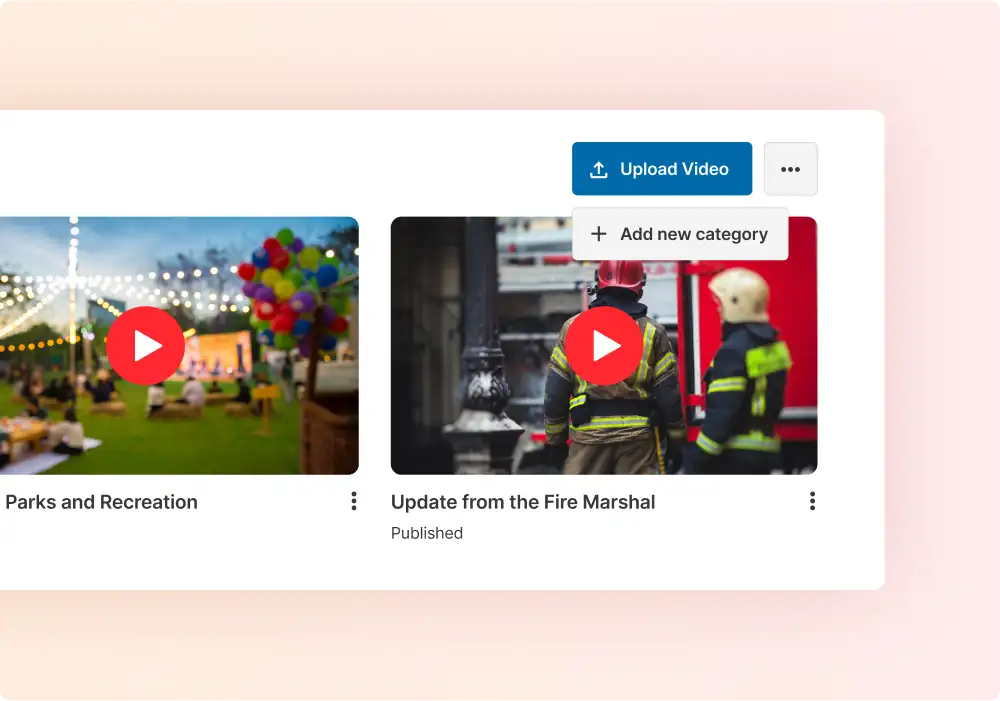The width and height of the screenshot is (1000, 701).
Task: Click the Update from the Fire Marshal title
Action: pos(523,502)
